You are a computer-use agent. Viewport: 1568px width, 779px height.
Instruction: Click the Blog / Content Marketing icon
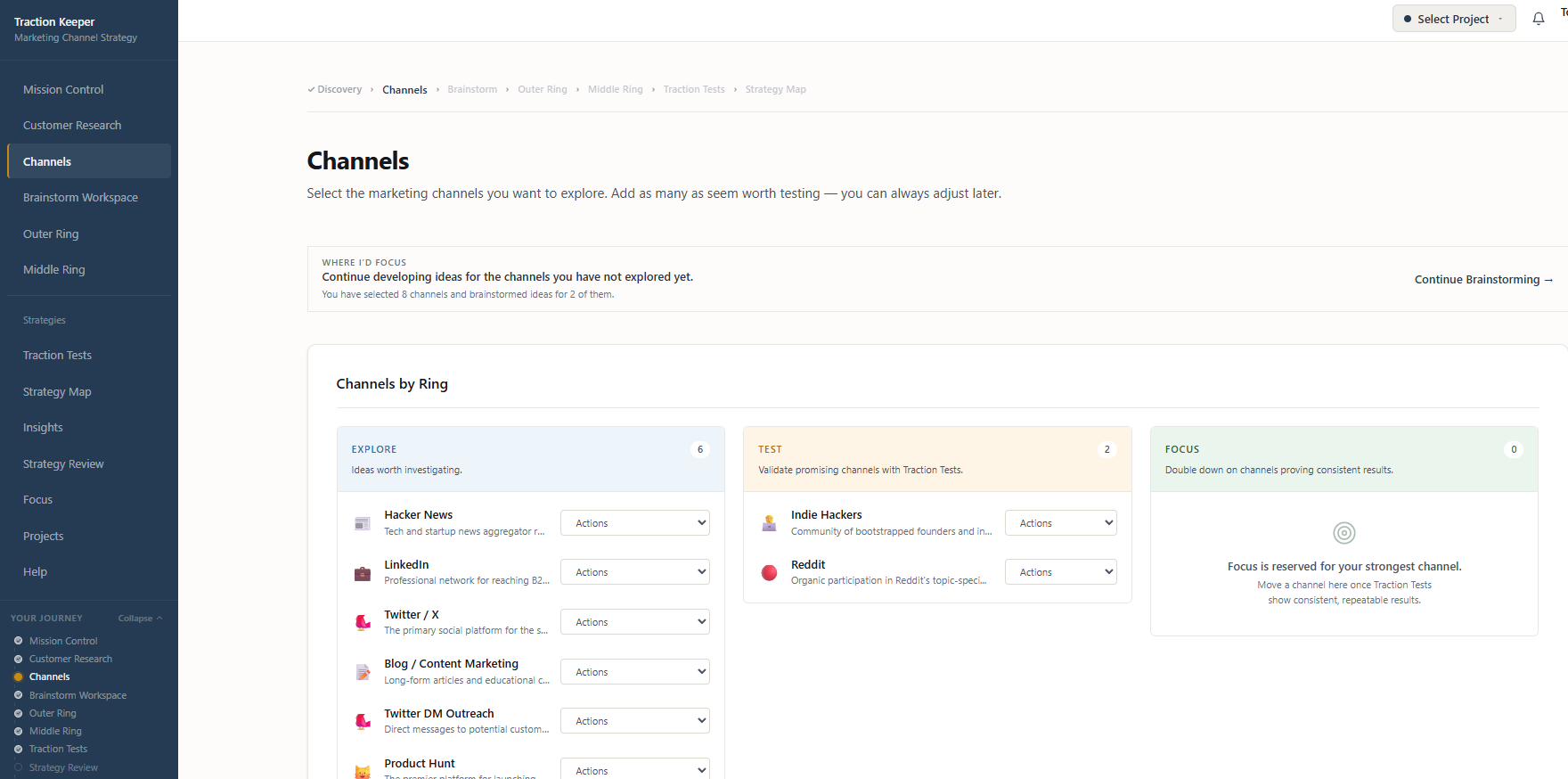point(363,672)
